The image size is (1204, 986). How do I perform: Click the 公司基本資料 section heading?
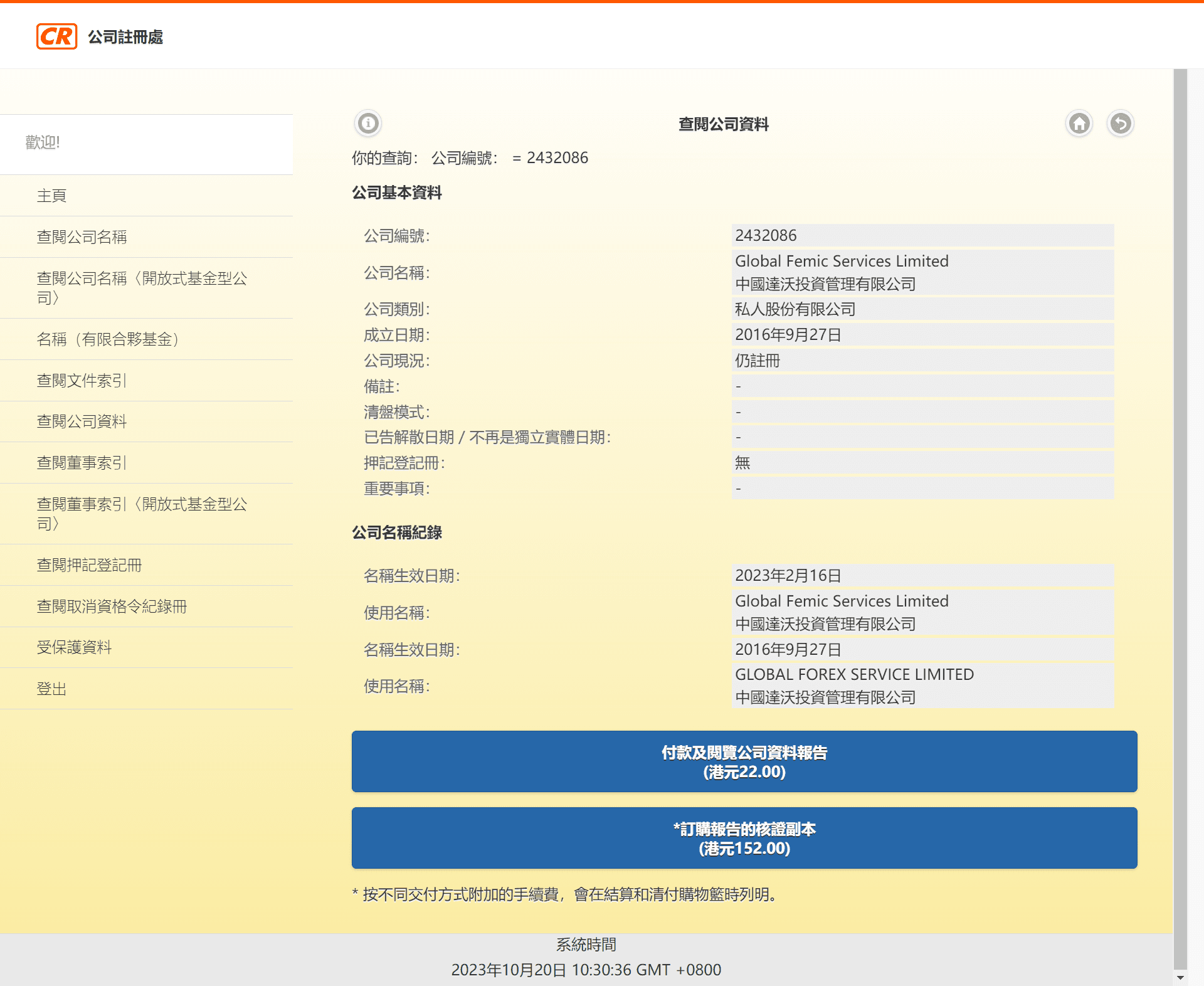coord(397,193)
